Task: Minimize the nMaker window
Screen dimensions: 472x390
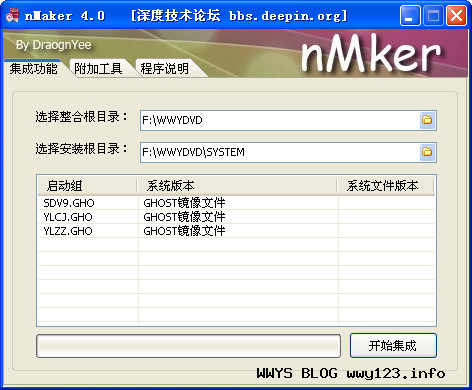Action: [x=410, y=16]
